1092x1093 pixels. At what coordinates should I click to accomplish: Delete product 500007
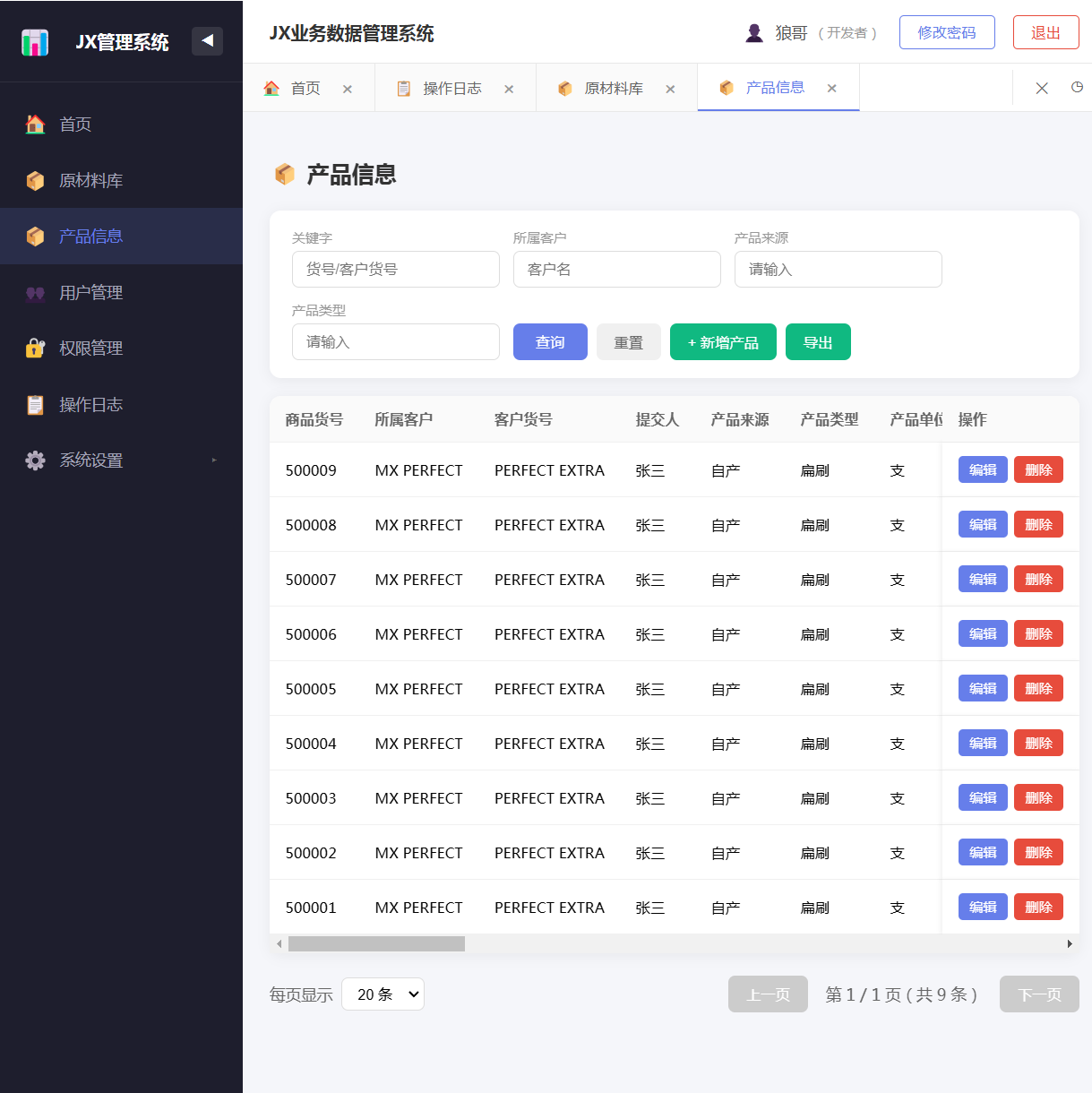pos(1038,579)
